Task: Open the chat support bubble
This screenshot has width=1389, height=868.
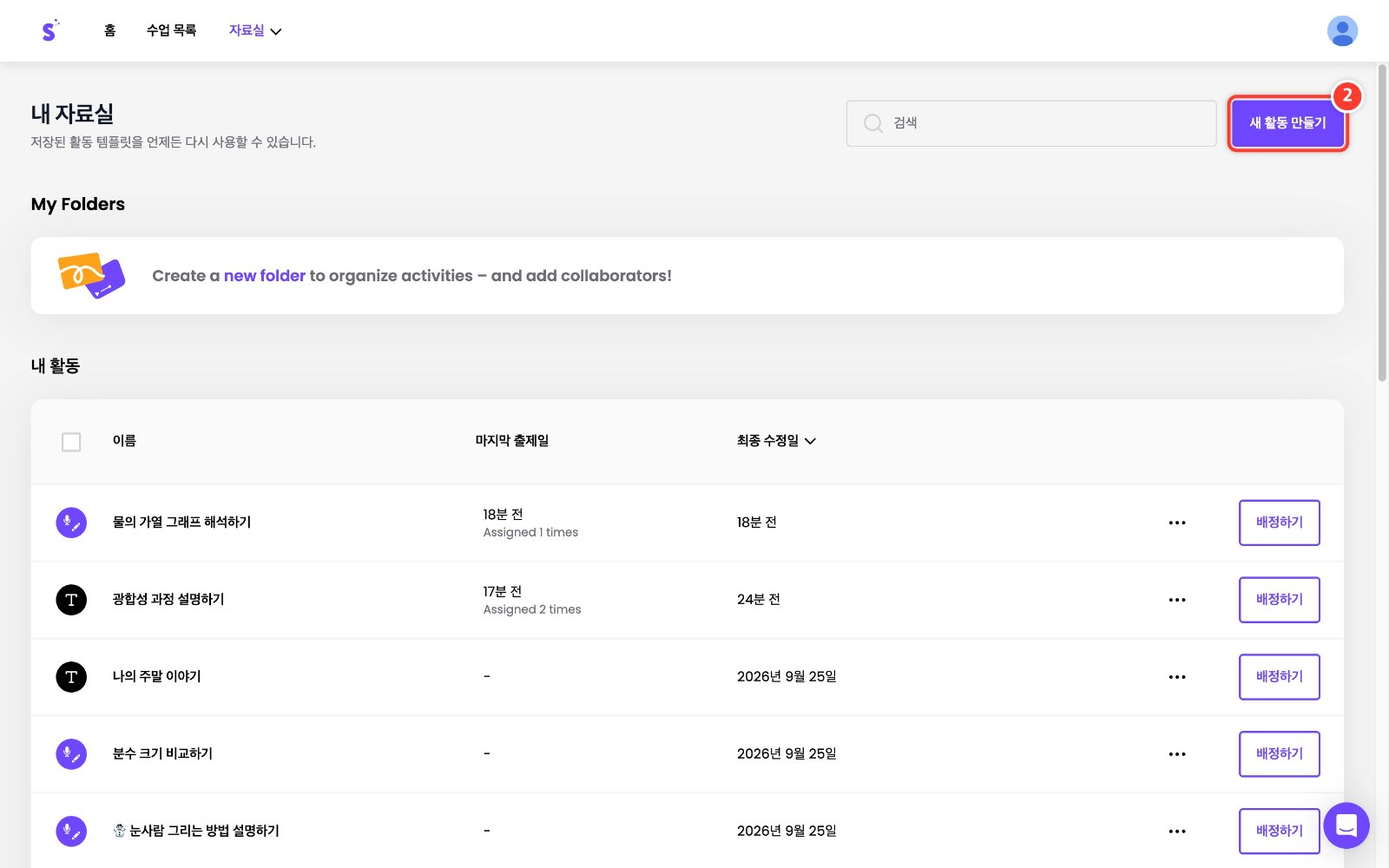Action: coord(1346,825)
